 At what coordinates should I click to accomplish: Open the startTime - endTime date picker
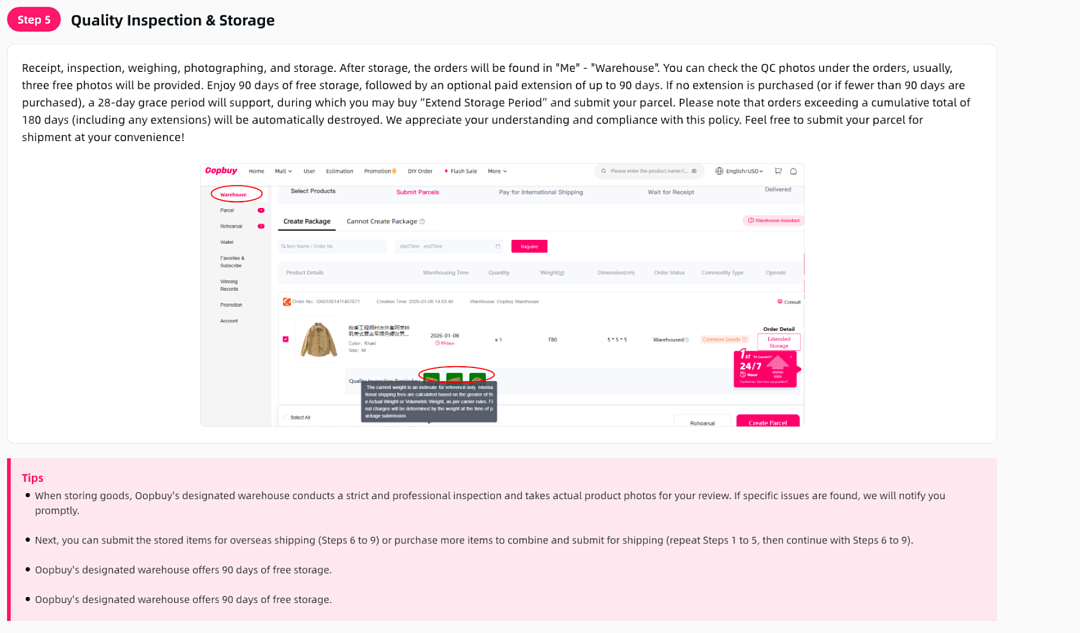(x=450, y=246)
